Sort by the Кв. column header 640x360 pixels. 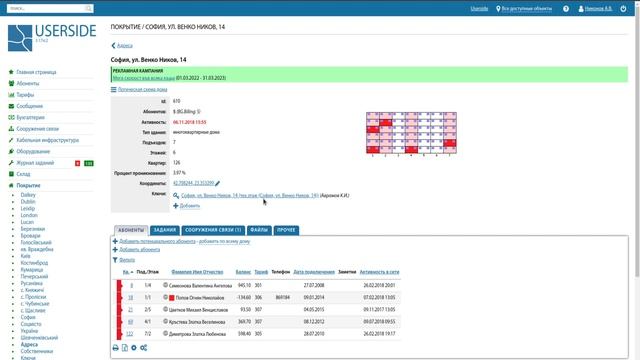[x=127, y=272]
